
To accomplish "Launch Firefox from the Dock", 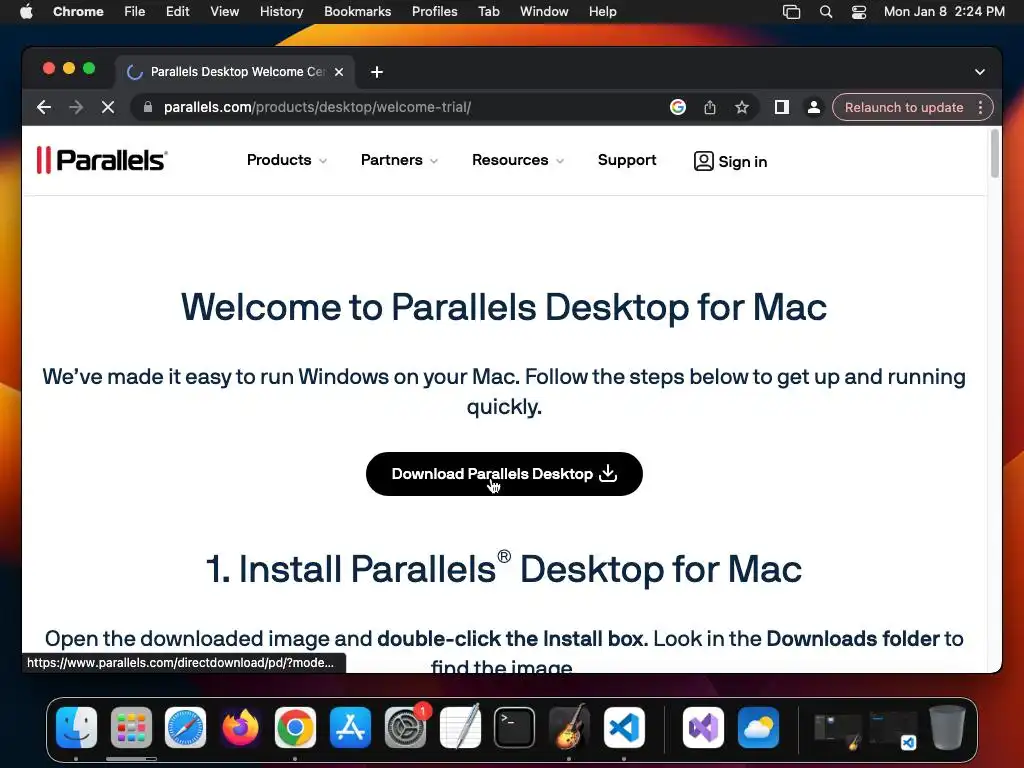I will (240, 728).
